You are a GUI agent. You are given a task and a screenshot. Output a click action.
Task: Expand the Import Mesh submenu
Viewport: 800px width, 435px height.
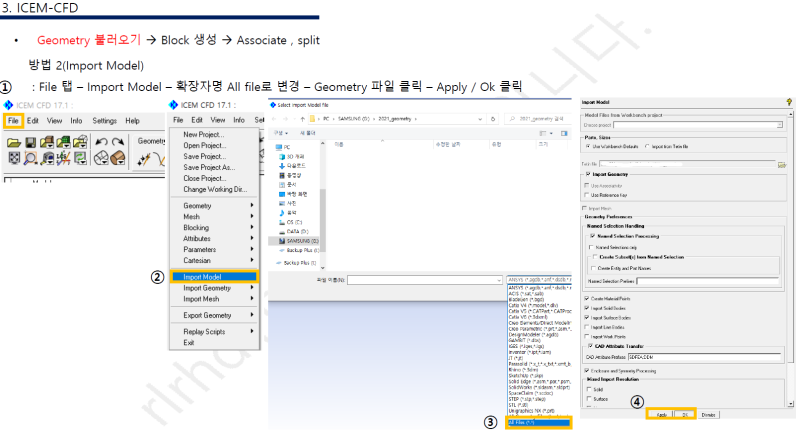coord(215,299)
